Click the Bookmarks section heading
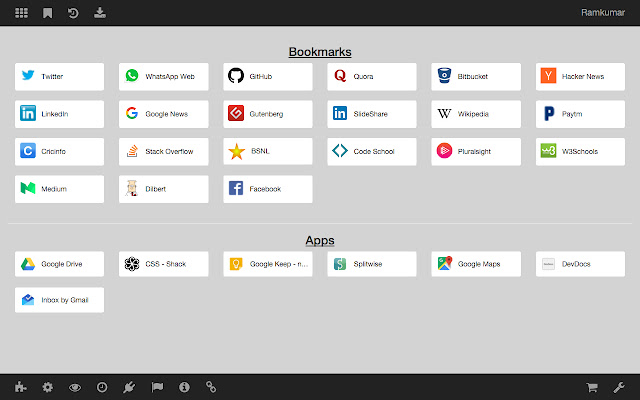 [x=320, y=52]
